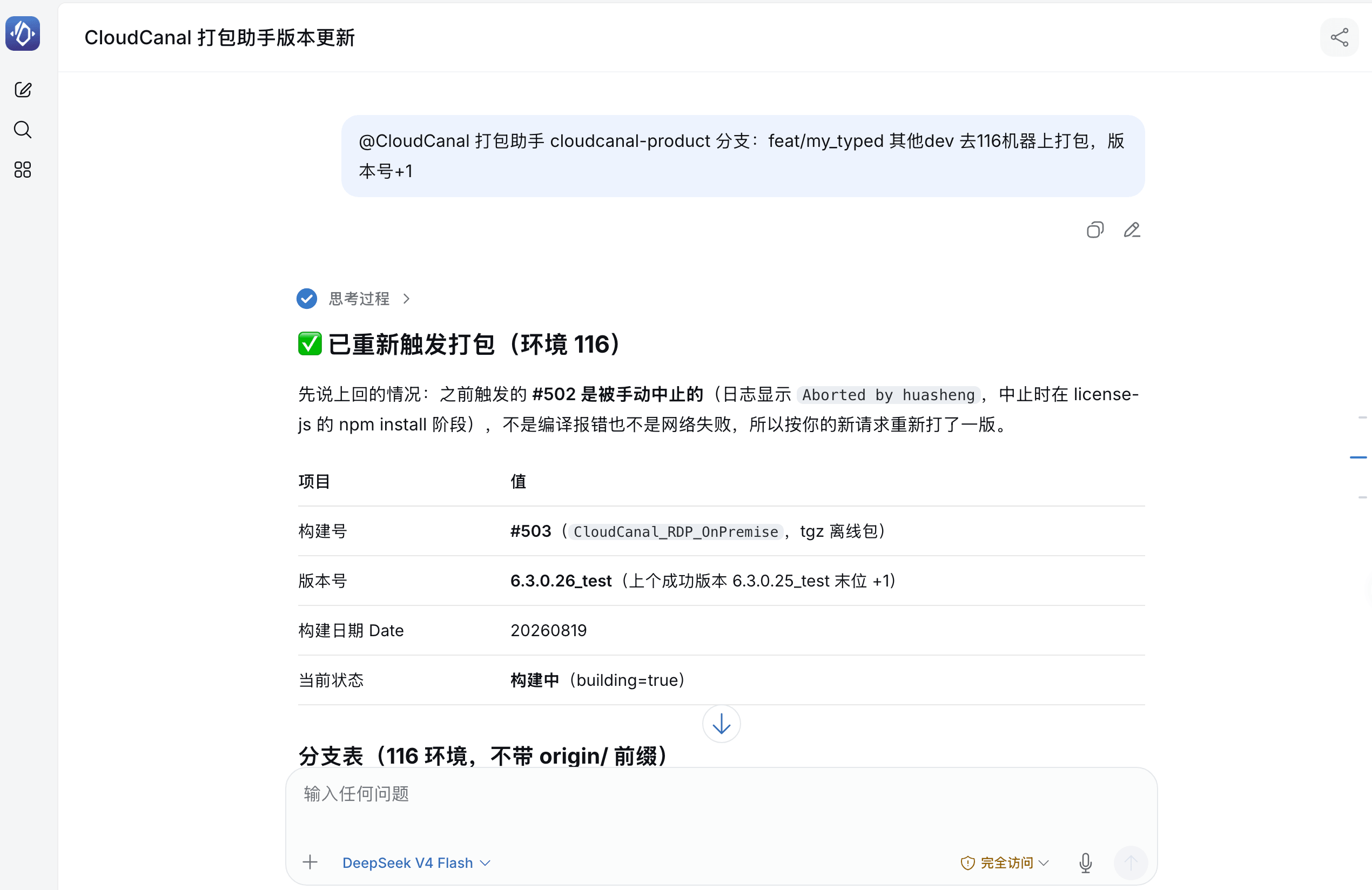The width and height of the screenshot is (1372, 890).
Task: Click the highlighted blue marker in the message outline
Action: pyautogui.click(x=1358, y=457)
